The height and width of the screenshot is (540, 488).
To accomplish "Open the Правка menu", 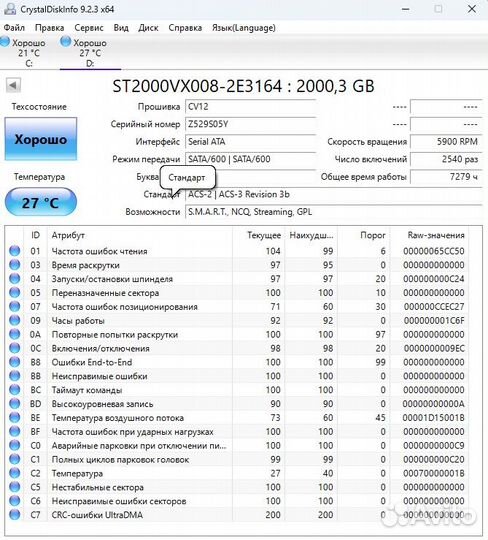I will 50,28.
